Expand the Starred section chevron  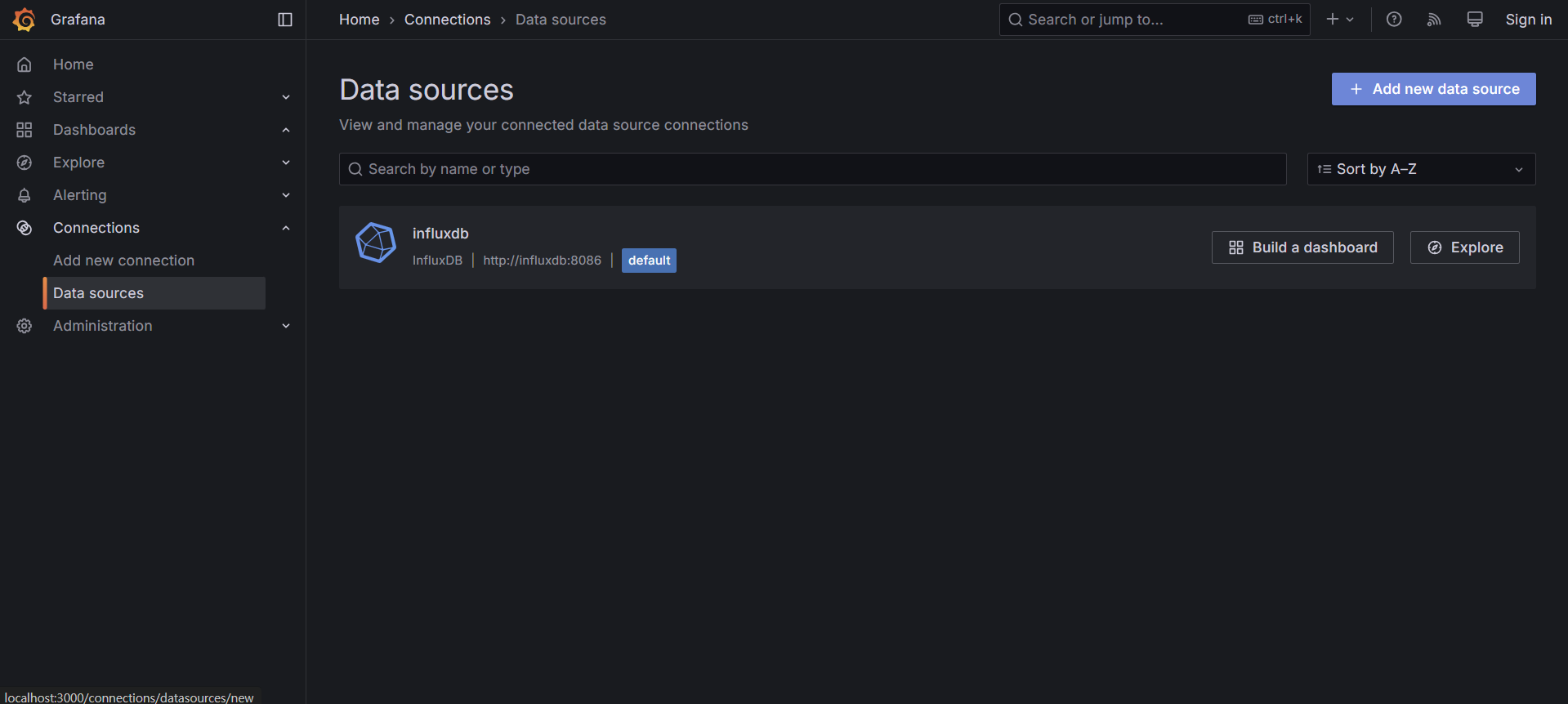(286, 97)
